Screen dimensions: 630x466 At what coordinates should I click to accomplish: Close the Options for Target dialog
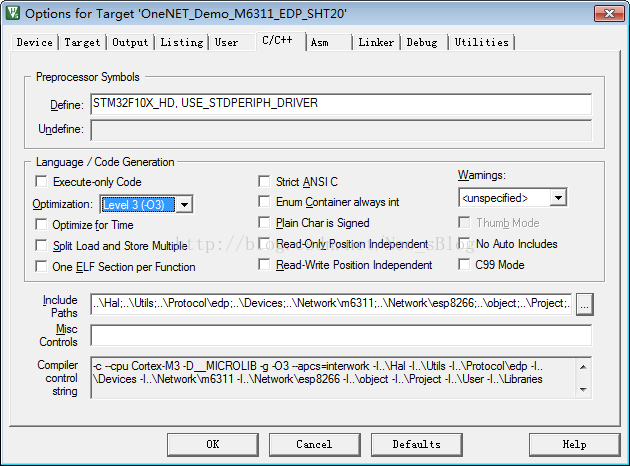(610, 13)
